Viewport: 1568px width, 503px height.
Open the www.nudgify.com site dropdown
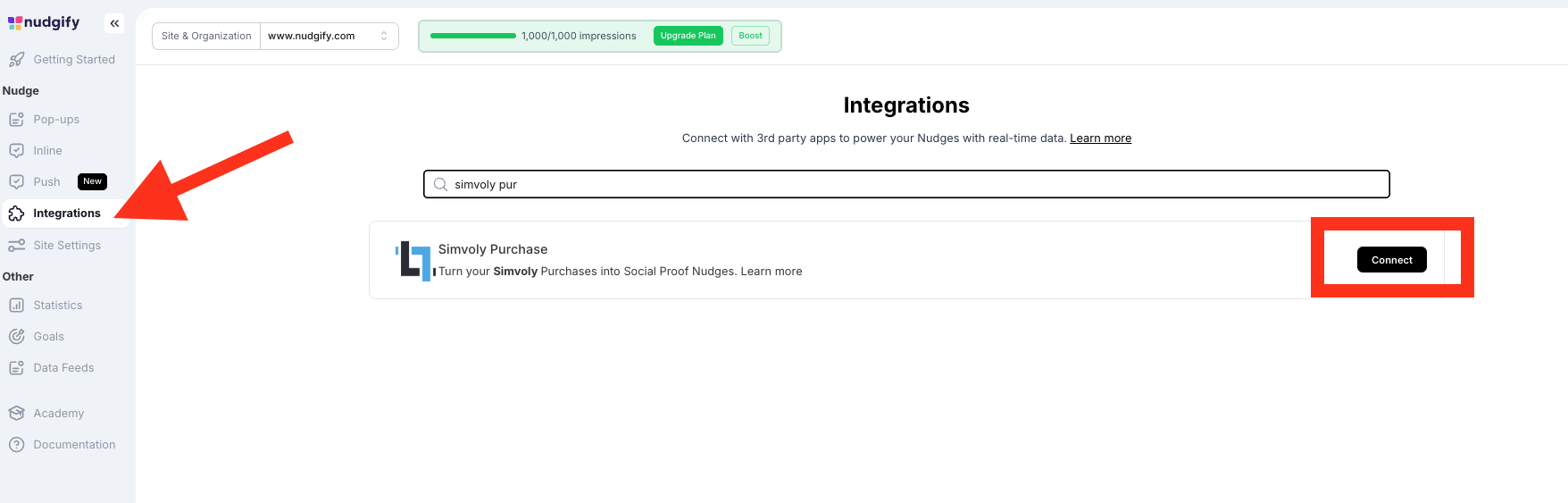[x=329, y=36]
